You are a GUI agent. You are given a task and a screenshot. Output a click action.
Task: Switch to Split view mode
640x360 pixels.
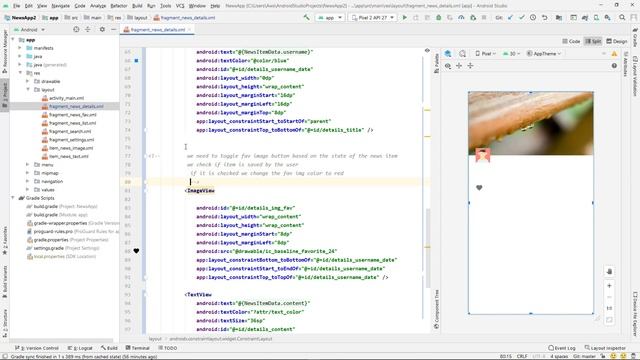pyautogui.click(x=593, y=41)
